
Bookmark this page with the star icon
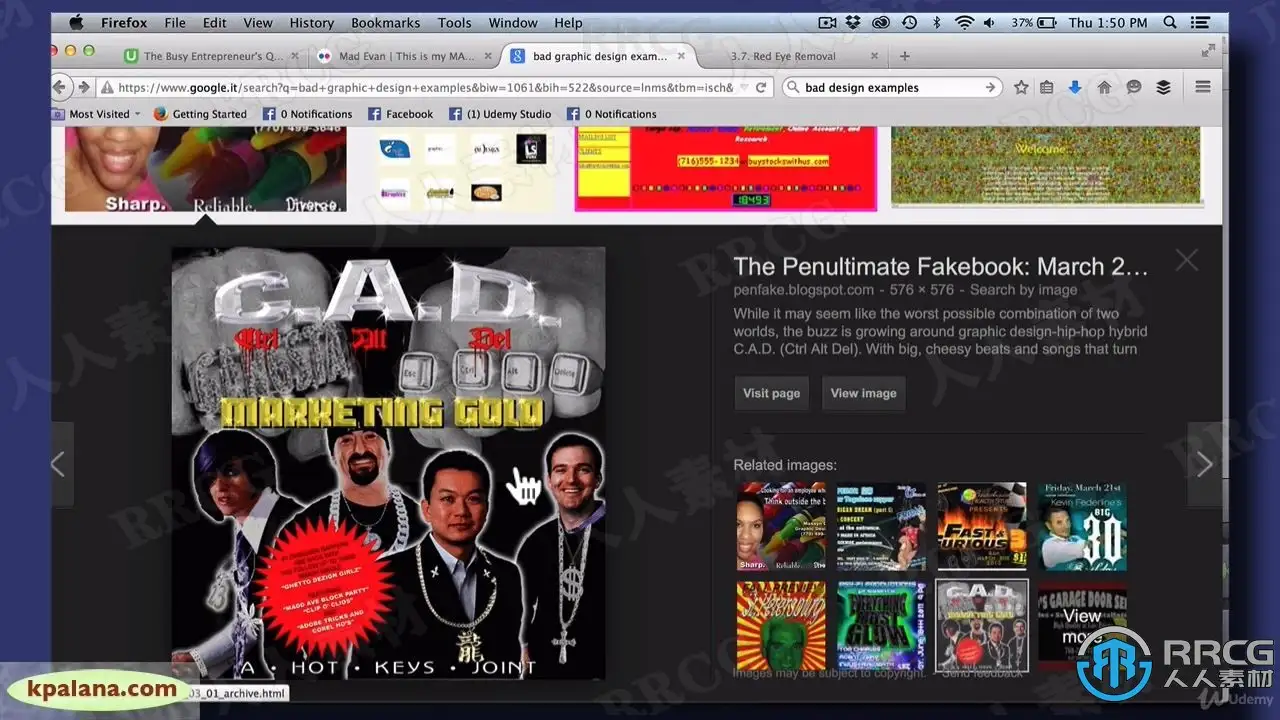[x=1021, y=87]
